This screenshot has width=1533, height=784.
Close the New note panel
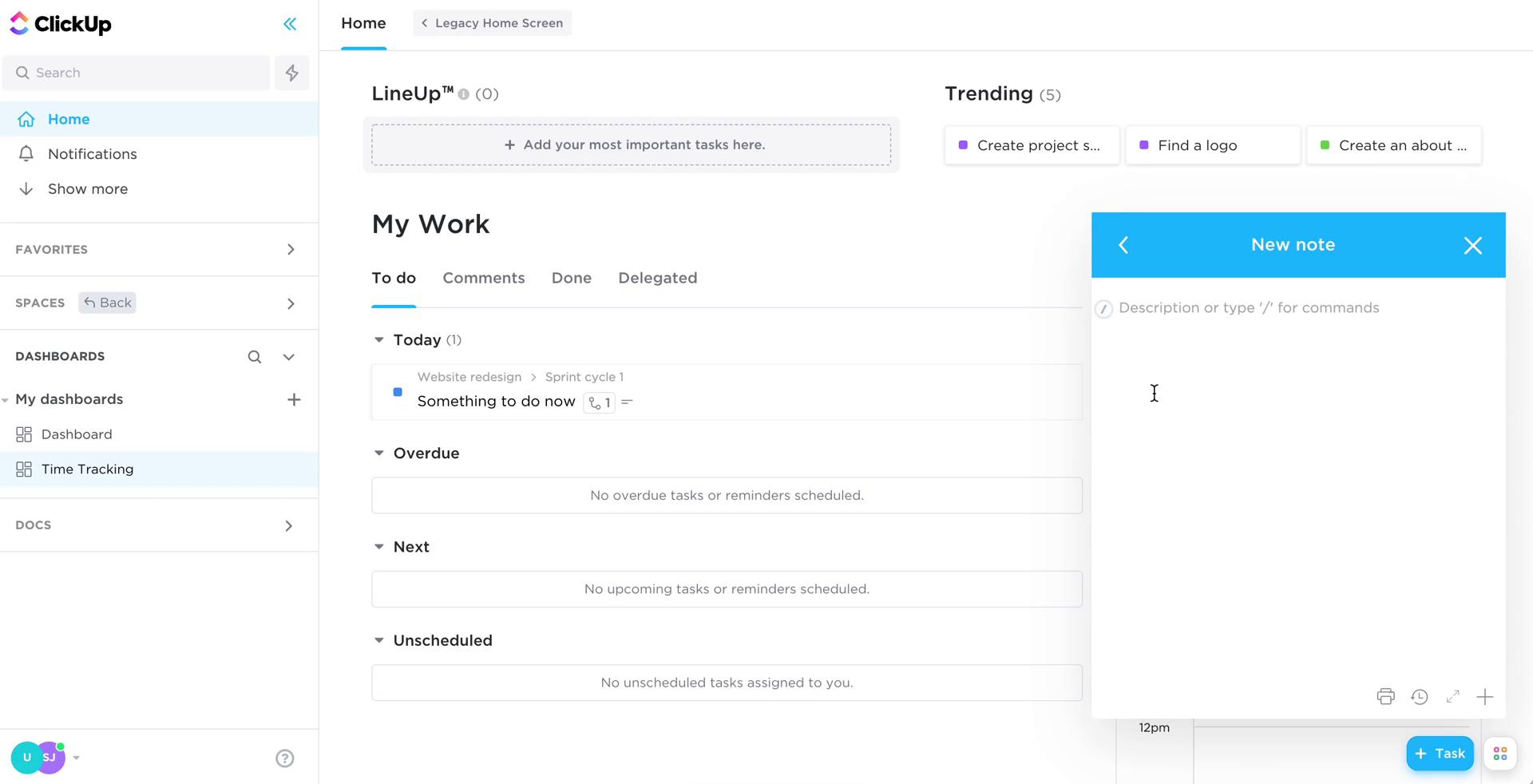(x=1473, y=245)
